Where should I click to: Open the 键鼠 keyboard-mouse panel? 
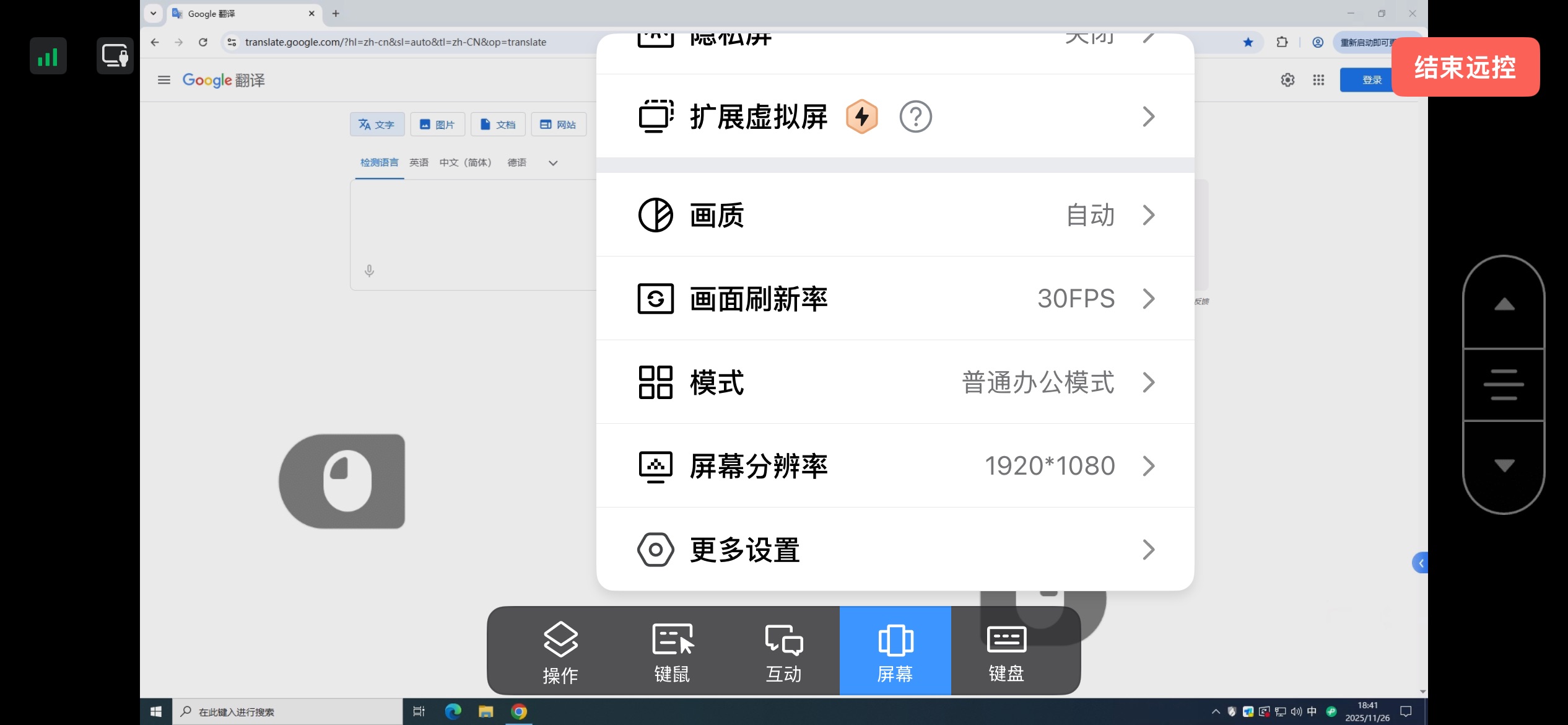672,651
